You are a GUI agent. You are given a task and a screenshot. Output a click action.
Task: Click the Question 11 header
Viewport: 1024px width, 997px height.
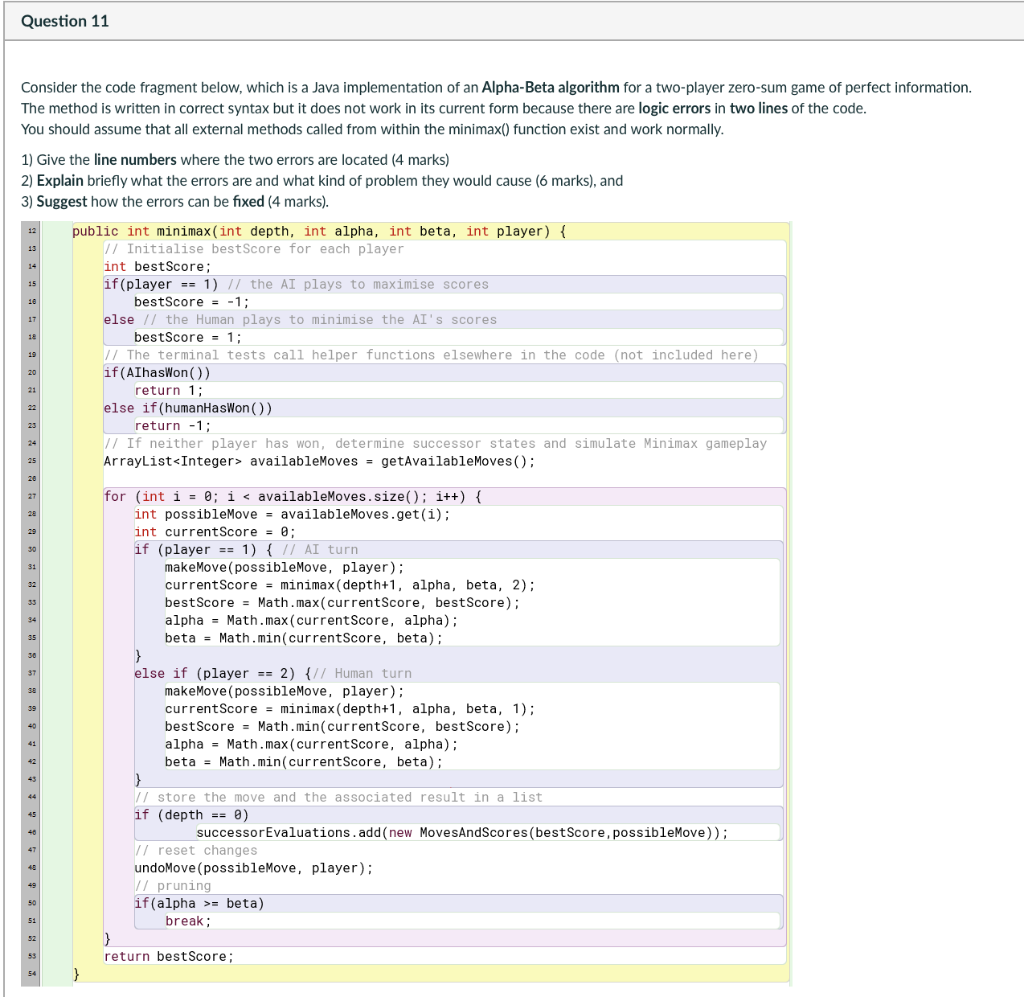[63, 20]
